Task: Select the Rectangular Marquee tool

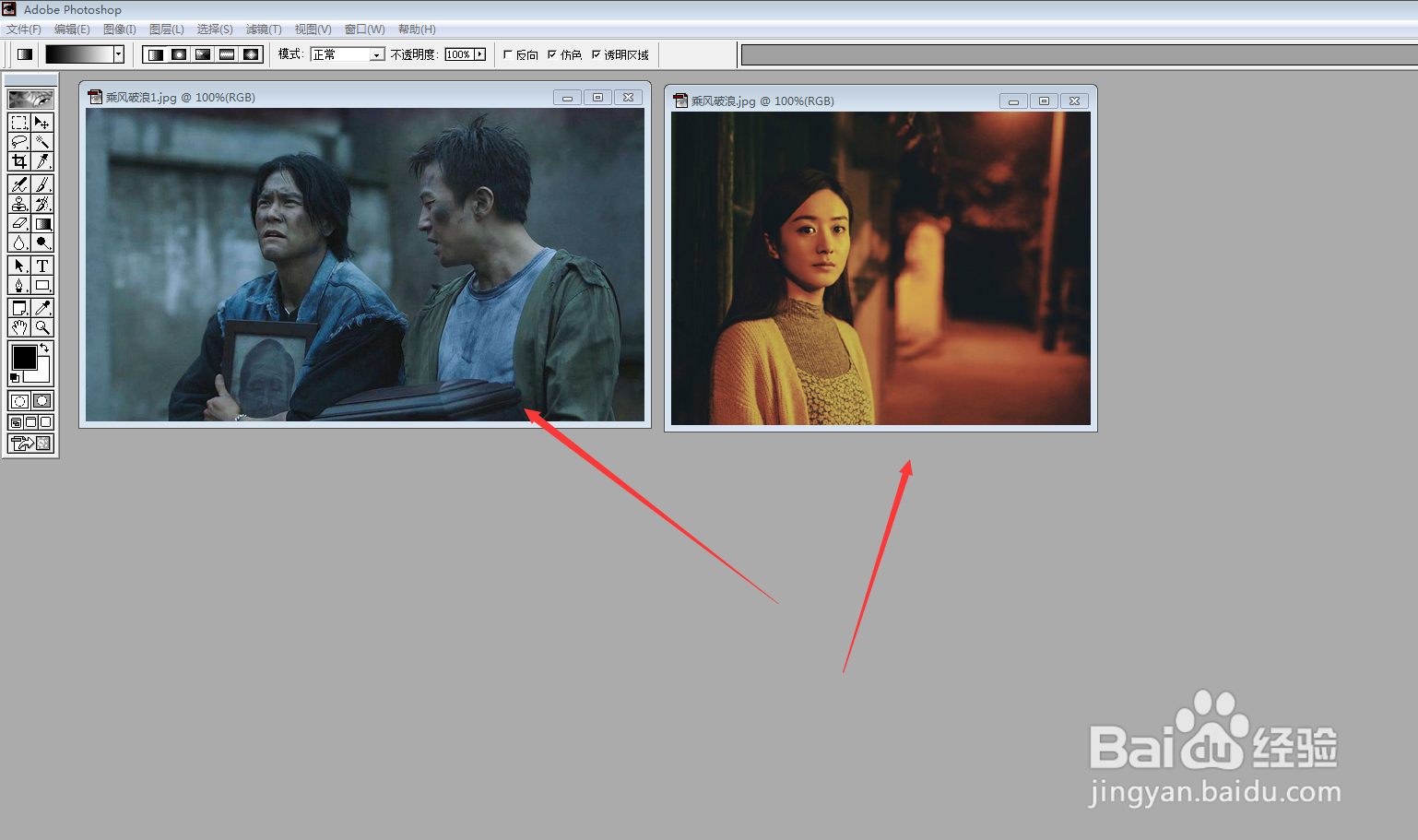Action: [x=19, y=123]
